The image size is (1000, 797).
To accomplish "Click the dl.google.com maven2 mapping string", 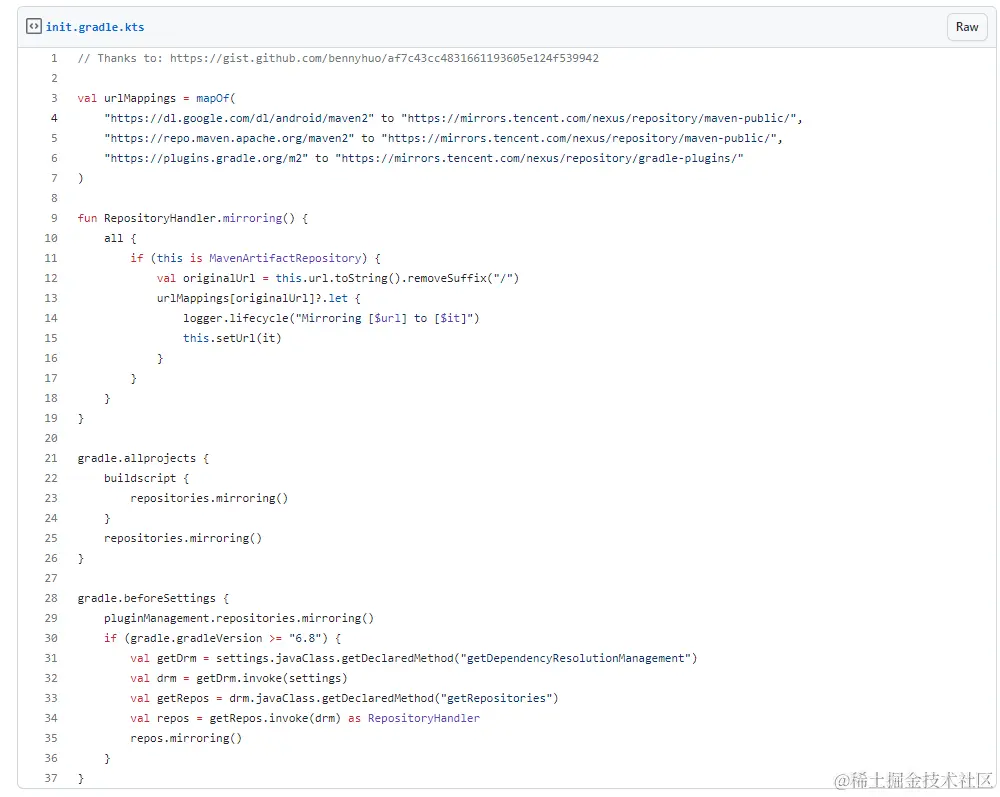I will coord(239,118).
